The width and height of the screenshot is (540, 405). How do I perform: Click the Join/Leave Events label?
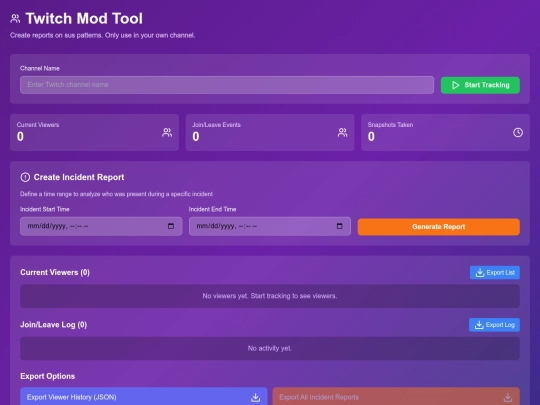216,125
